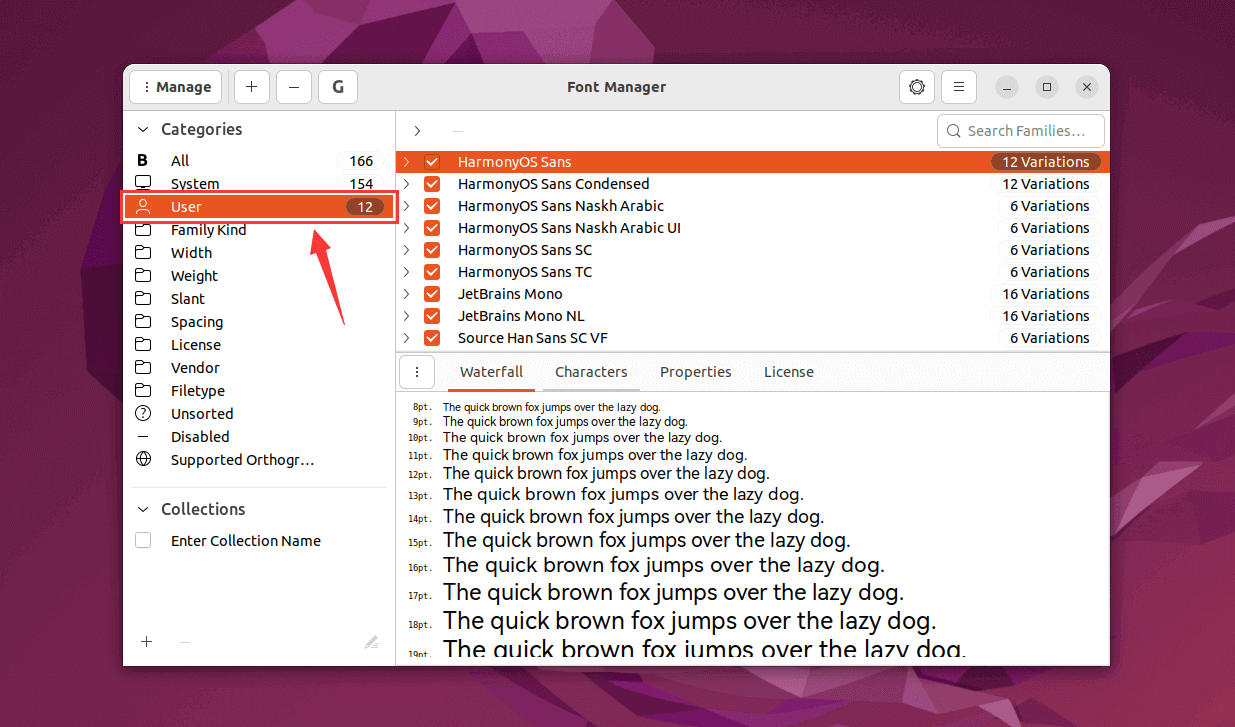This screenshot has height=727, width=1235.
Task: Uncheck the JetBrains Mono checkbox
Action: (x=432, y=294)
